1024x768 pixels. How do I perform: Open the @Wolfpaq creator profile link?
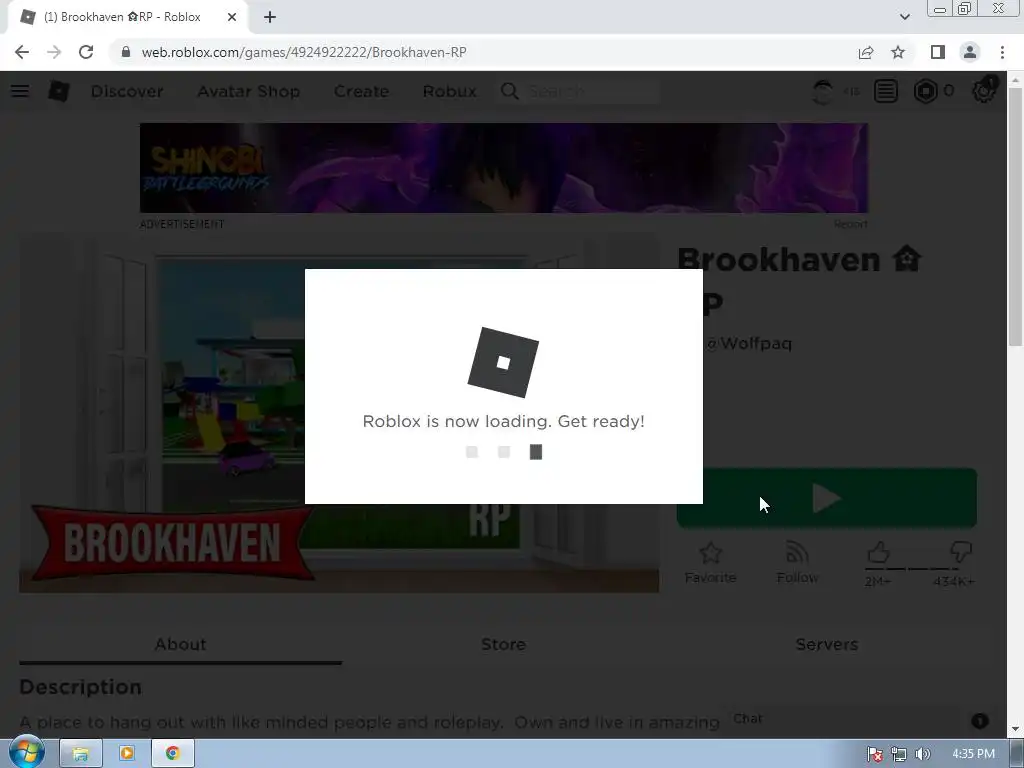[749, 344]
